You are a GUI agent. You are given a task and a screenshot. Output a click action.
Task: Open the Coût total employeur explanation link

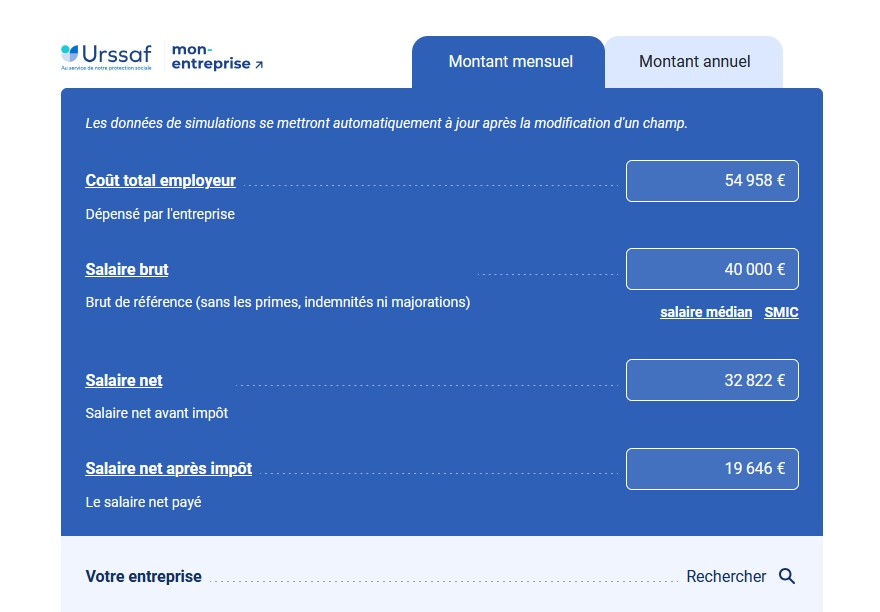(x=161, y=181)
